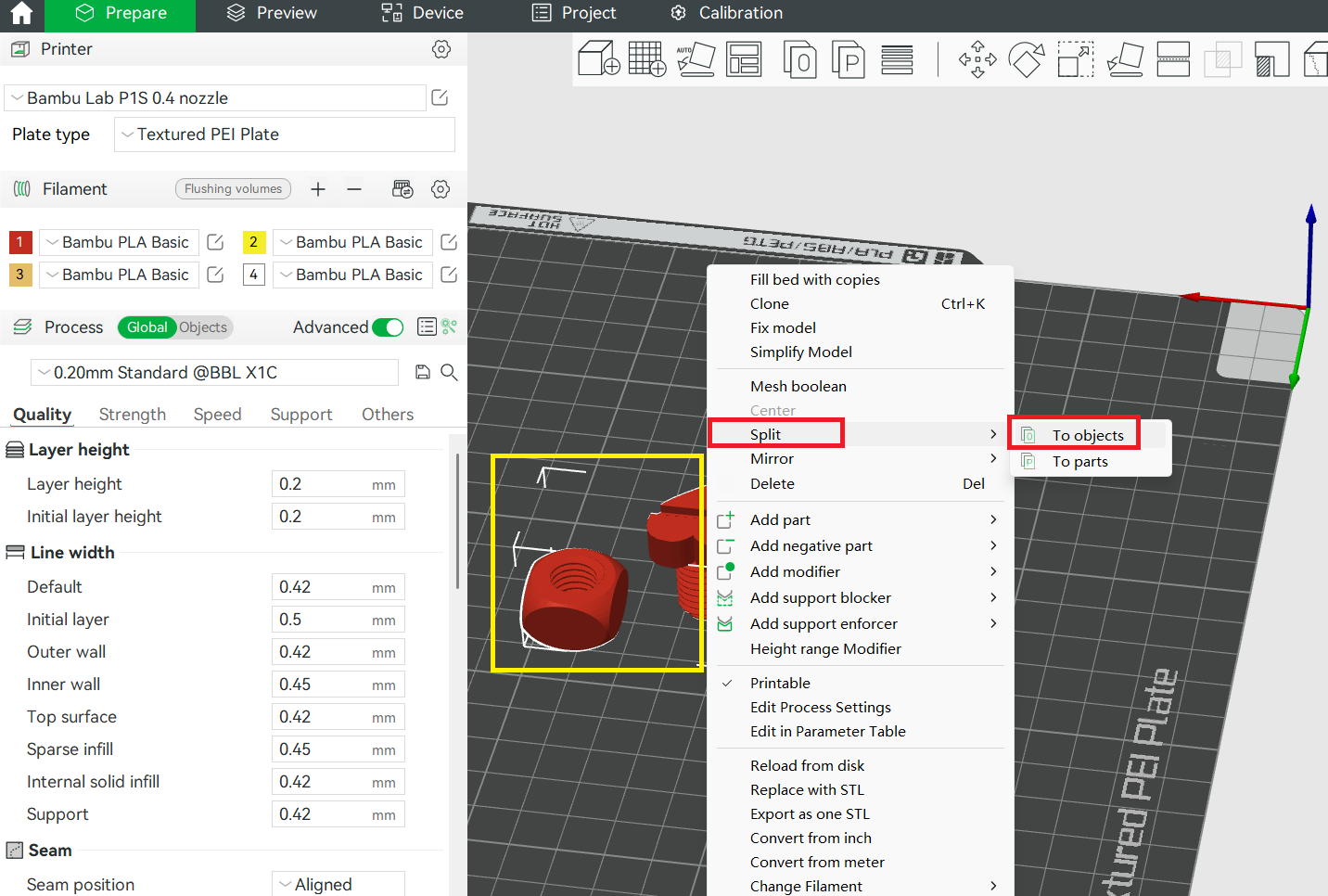Open parameter table list icon
Screen dimensions: 1328x896
point(427,326)
